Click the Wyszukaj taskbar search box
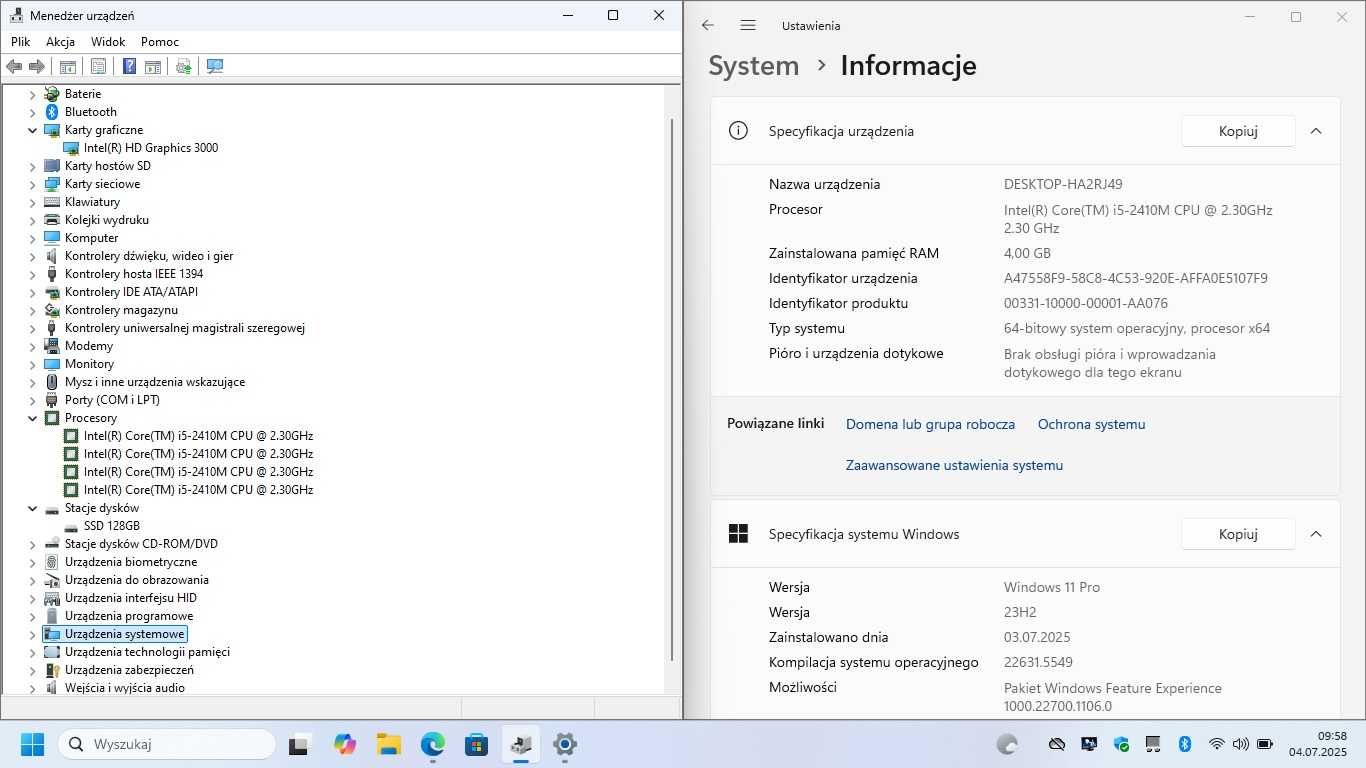The width and height of the screenshot is (1366, 768). (167, 744)
